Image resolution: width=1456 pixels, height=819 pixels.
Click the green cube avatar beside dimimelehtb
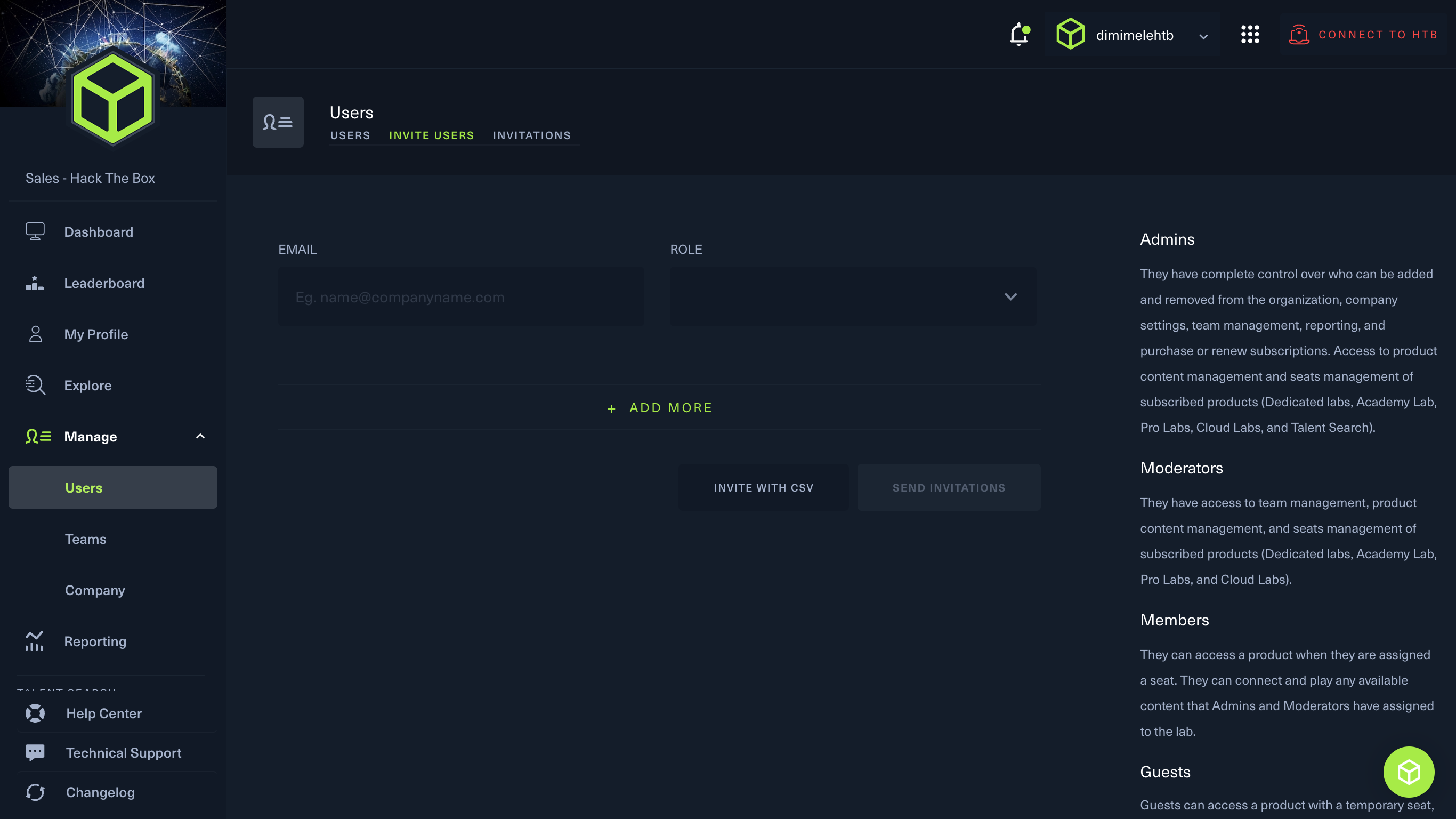(x=1070, y=34)
